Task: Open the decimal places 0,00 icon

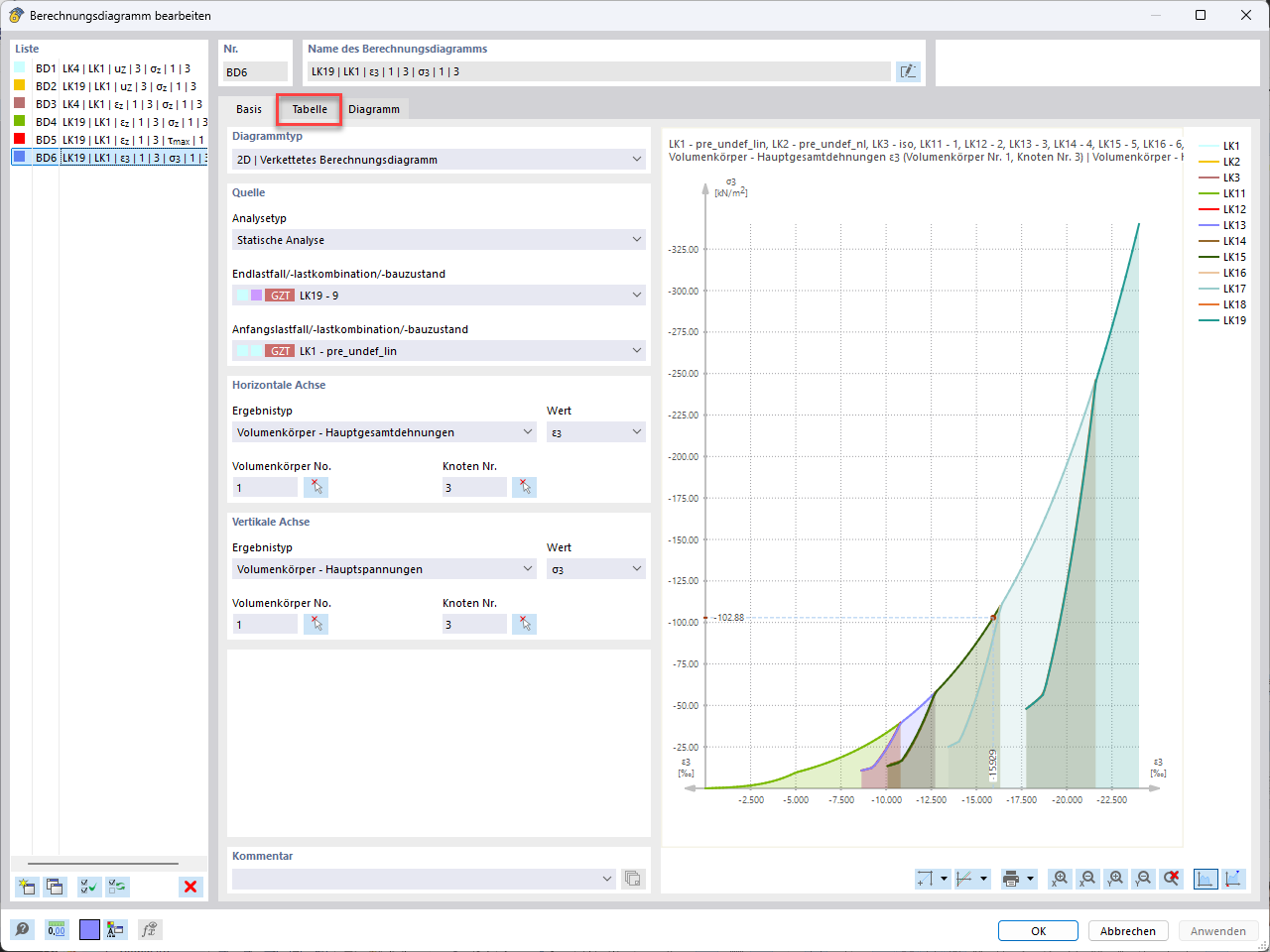Action: click(x=57, y=929)
